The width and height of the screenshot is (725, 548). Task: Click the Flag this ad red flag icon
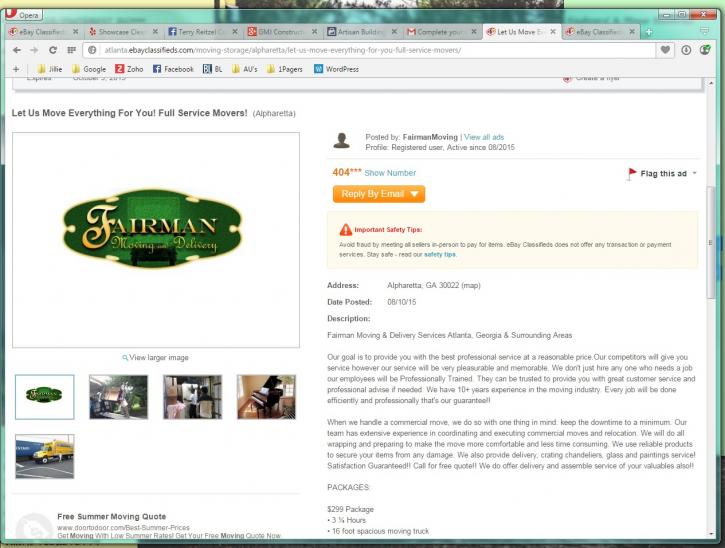(x=632, y=173)
